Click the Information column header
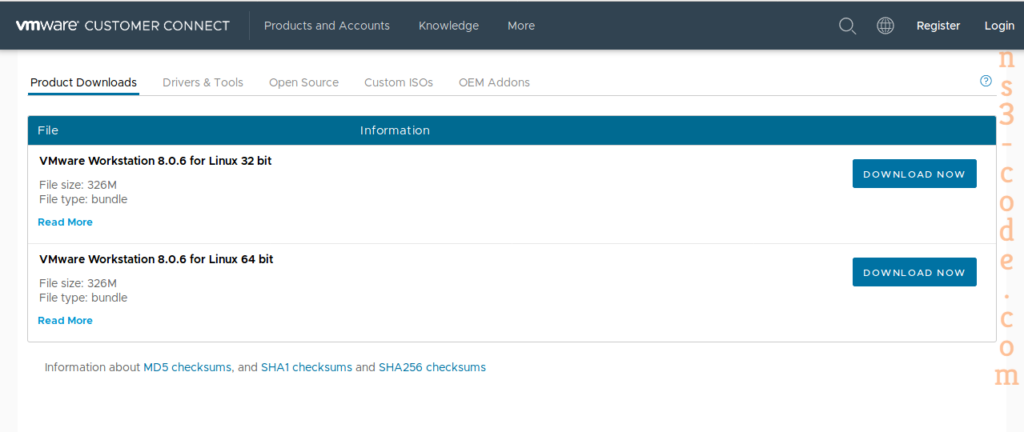The width and height of the screenshot is (1024, 432). coord(394,131)
